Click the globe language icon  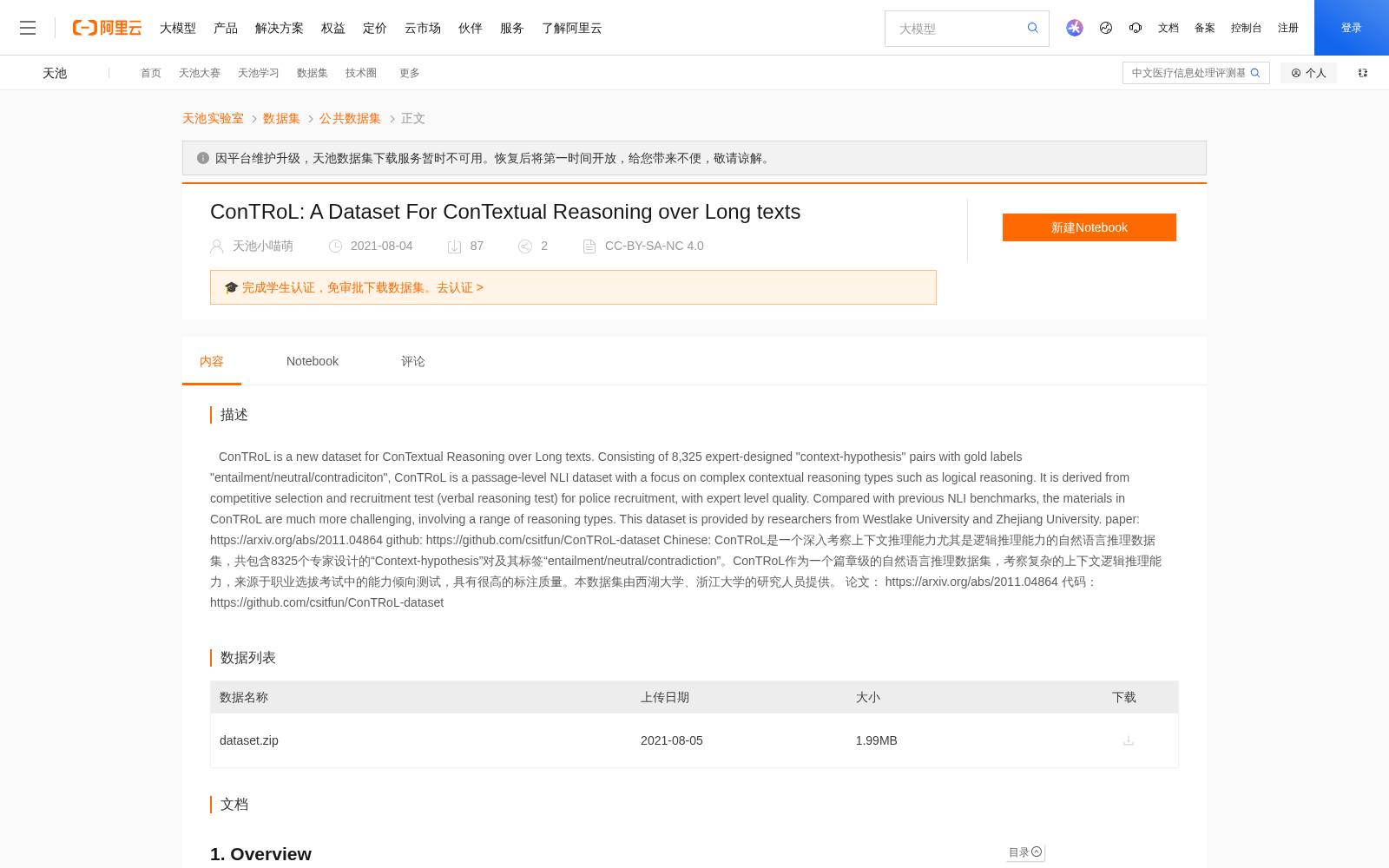click(x=1106, y=28)
